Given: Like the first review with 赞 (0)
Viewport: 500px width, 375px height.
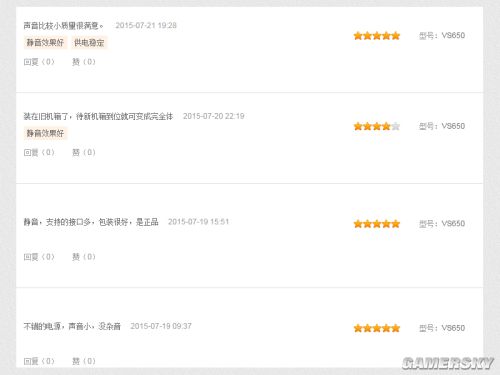Looking at the screenshot, I should pyautogui.click(x=84, y=62).
